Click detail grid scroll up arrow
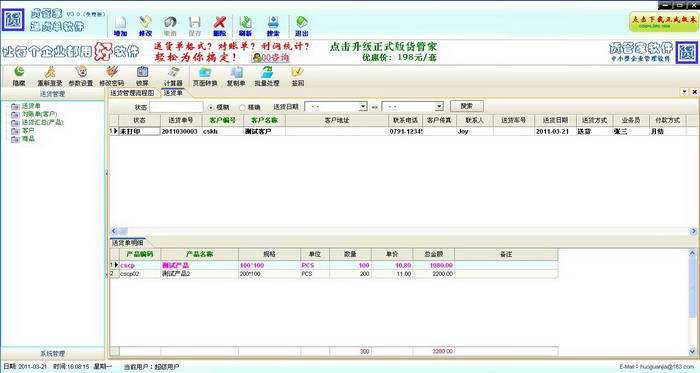 tap(692, 253)
